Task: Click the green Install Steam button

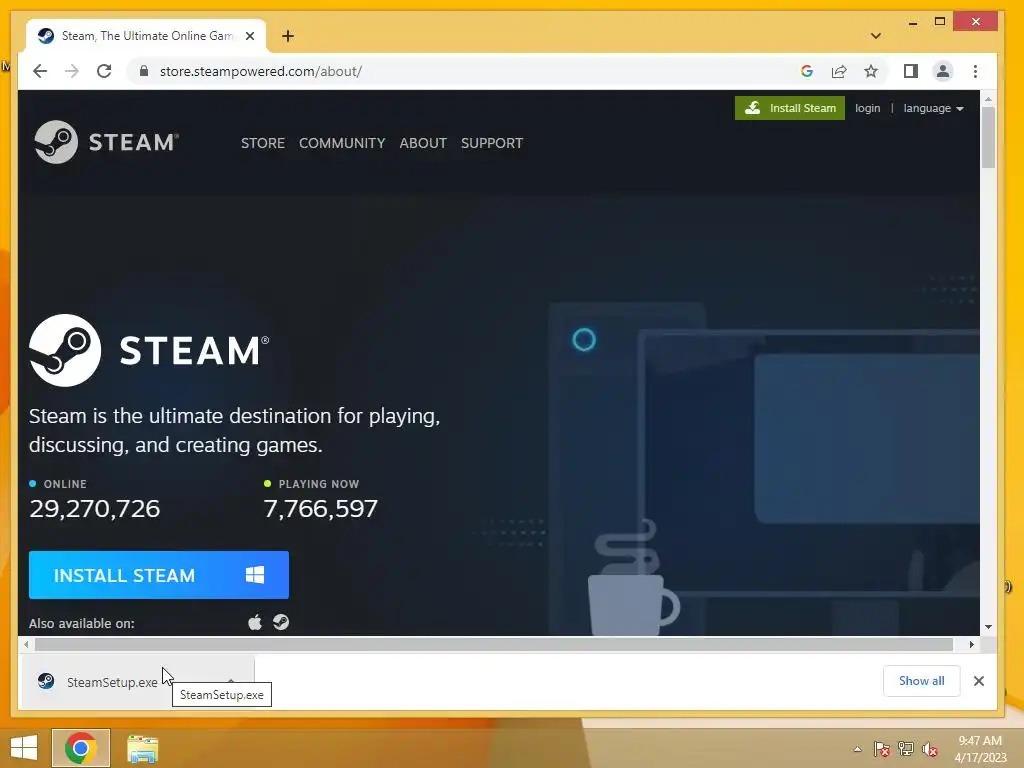Action: [790, 108]
